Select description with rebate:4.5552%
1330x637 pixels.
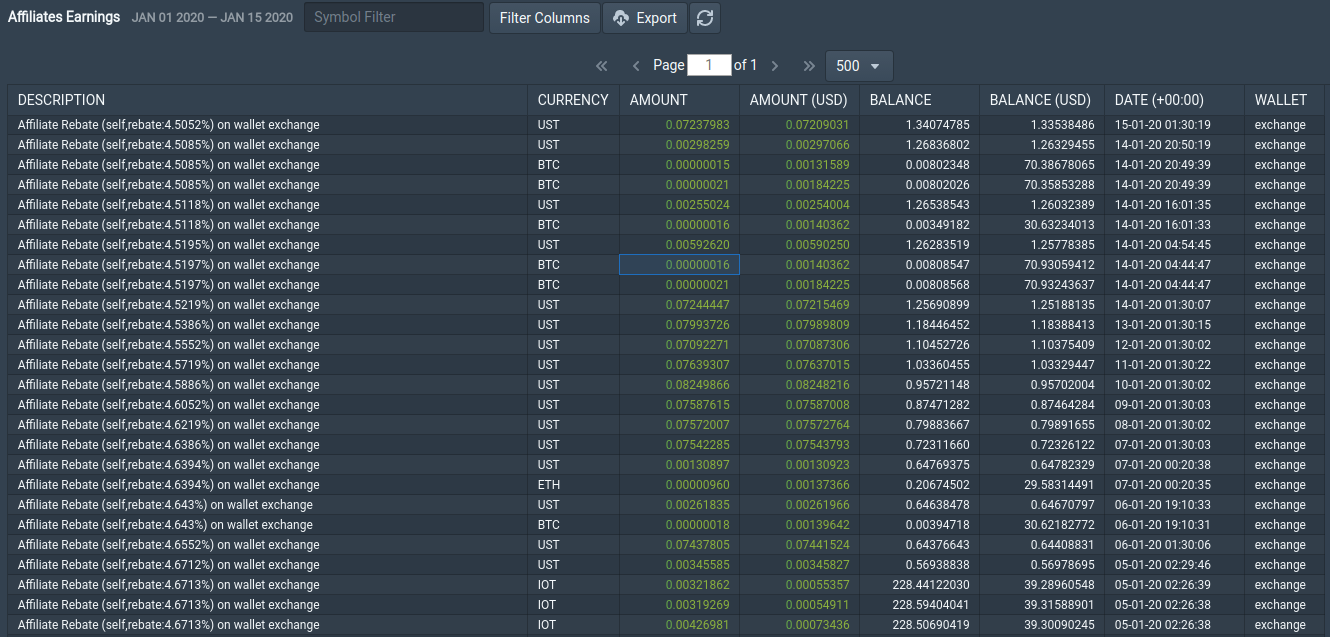point(268,345)
